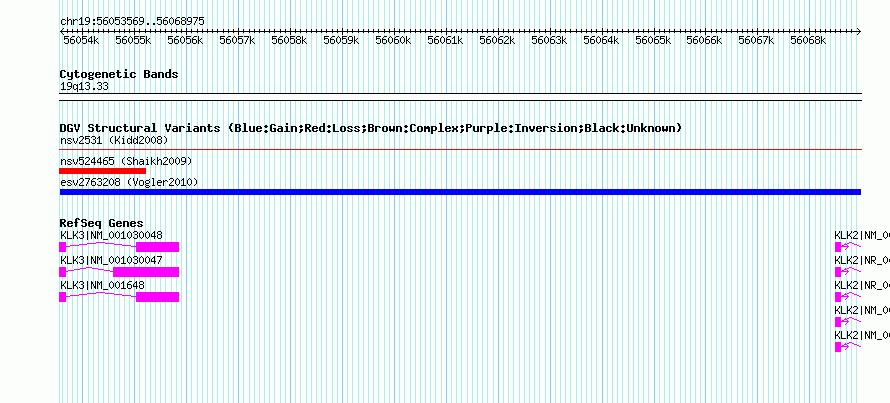Open transcript label KLK3|NM_001648
This screenshot has height=403, width=890.
[102, 285]
